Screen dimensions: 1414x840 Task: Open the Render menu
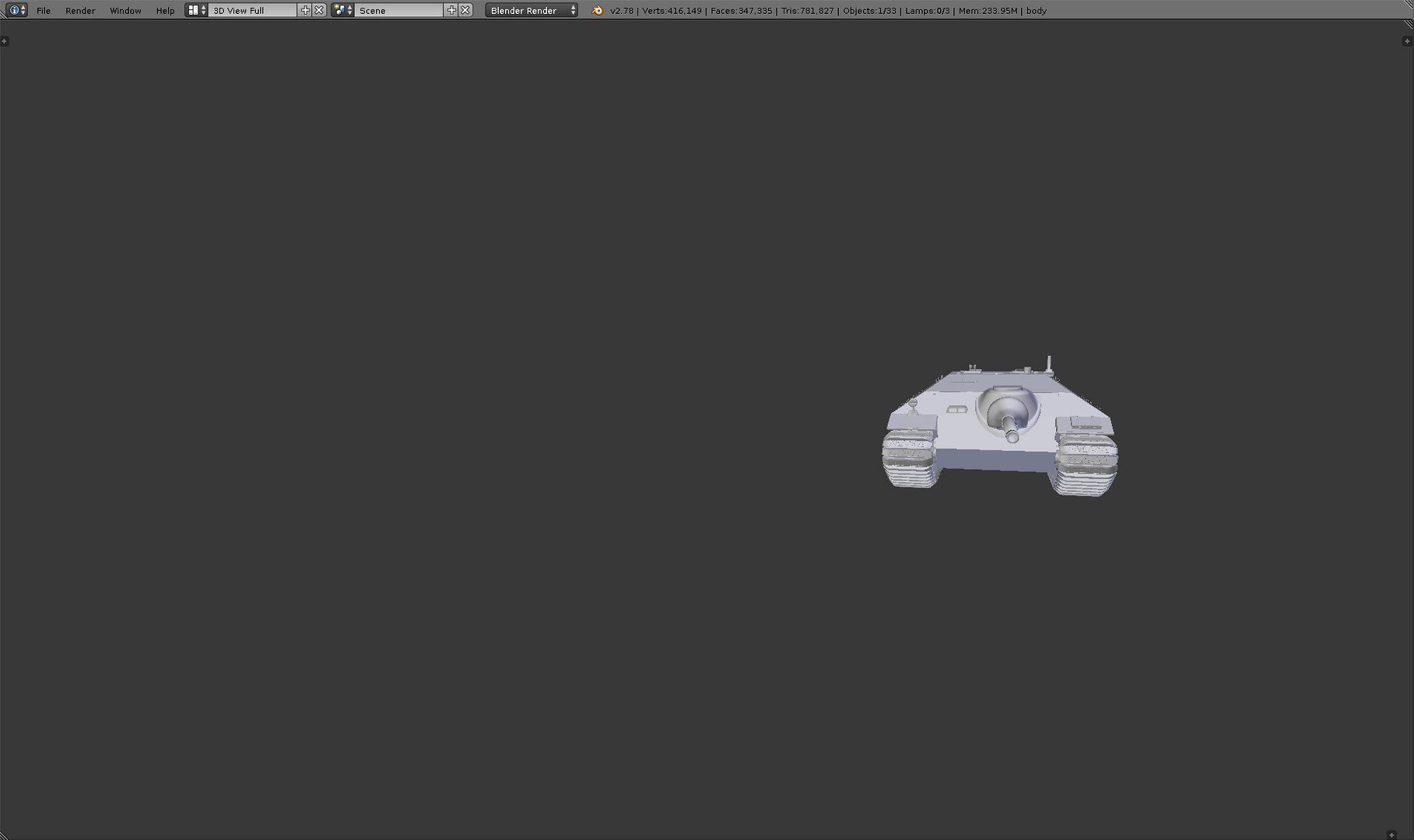pyautogui.click(x=80, y=11)
